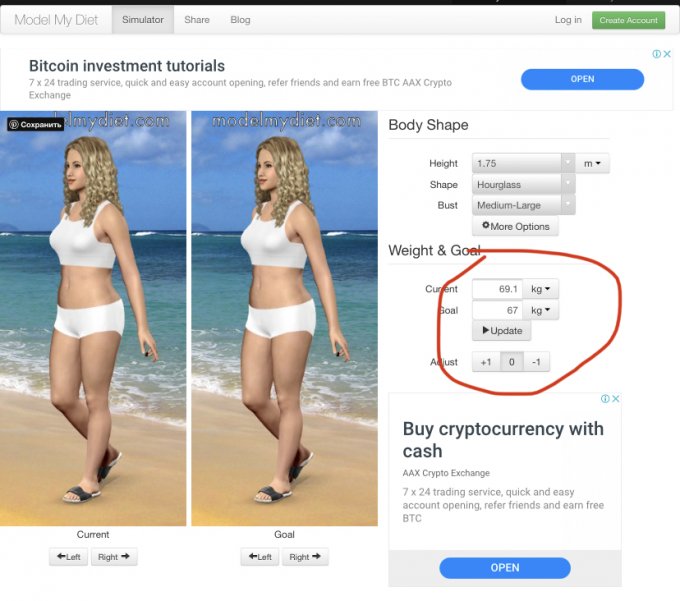This screenshot has width=680, height=601.
Task: Open More Options with gear icon
Action: [x=515, y=226]
